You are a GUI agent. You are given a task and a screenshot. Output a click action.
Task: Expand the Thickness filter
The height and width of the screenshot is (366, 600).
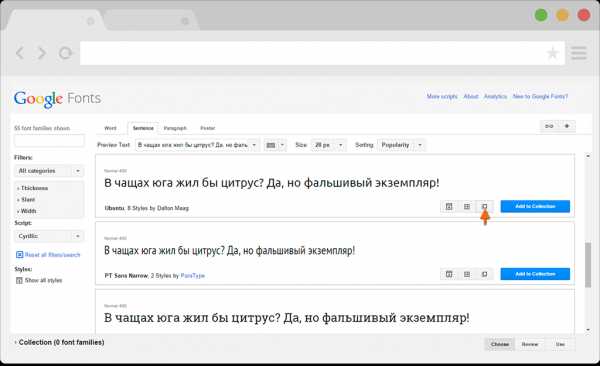(x=33, y=188)
